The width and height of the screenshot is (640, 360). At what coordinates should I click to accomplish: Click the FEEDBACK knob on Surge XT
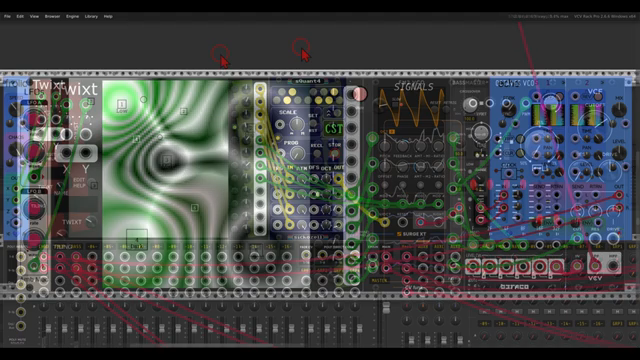(x=402, y=146)
